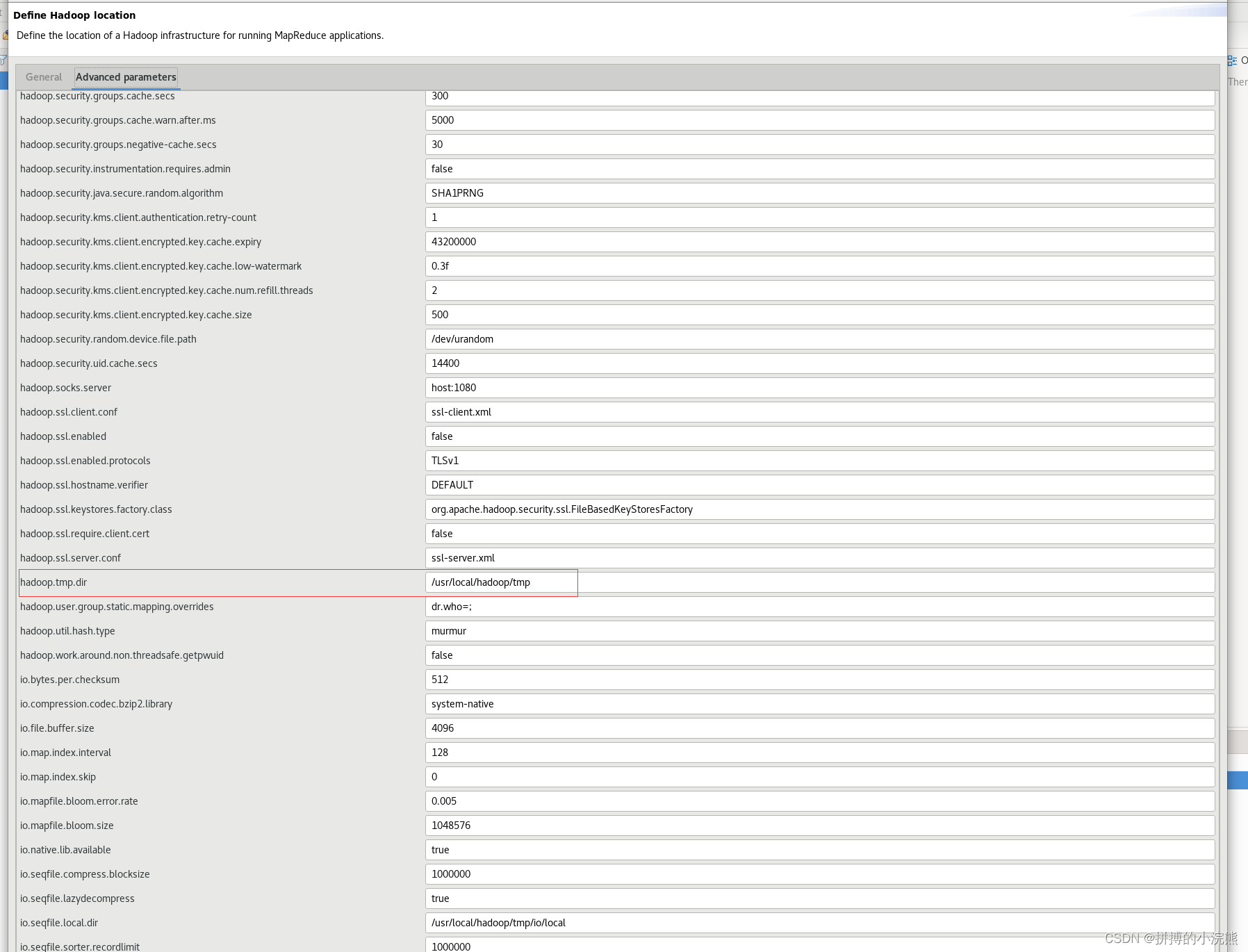The image size is (1248, 952).
Task: Edit /dev/urandom device file path field
Action: (x=820, y=339)
